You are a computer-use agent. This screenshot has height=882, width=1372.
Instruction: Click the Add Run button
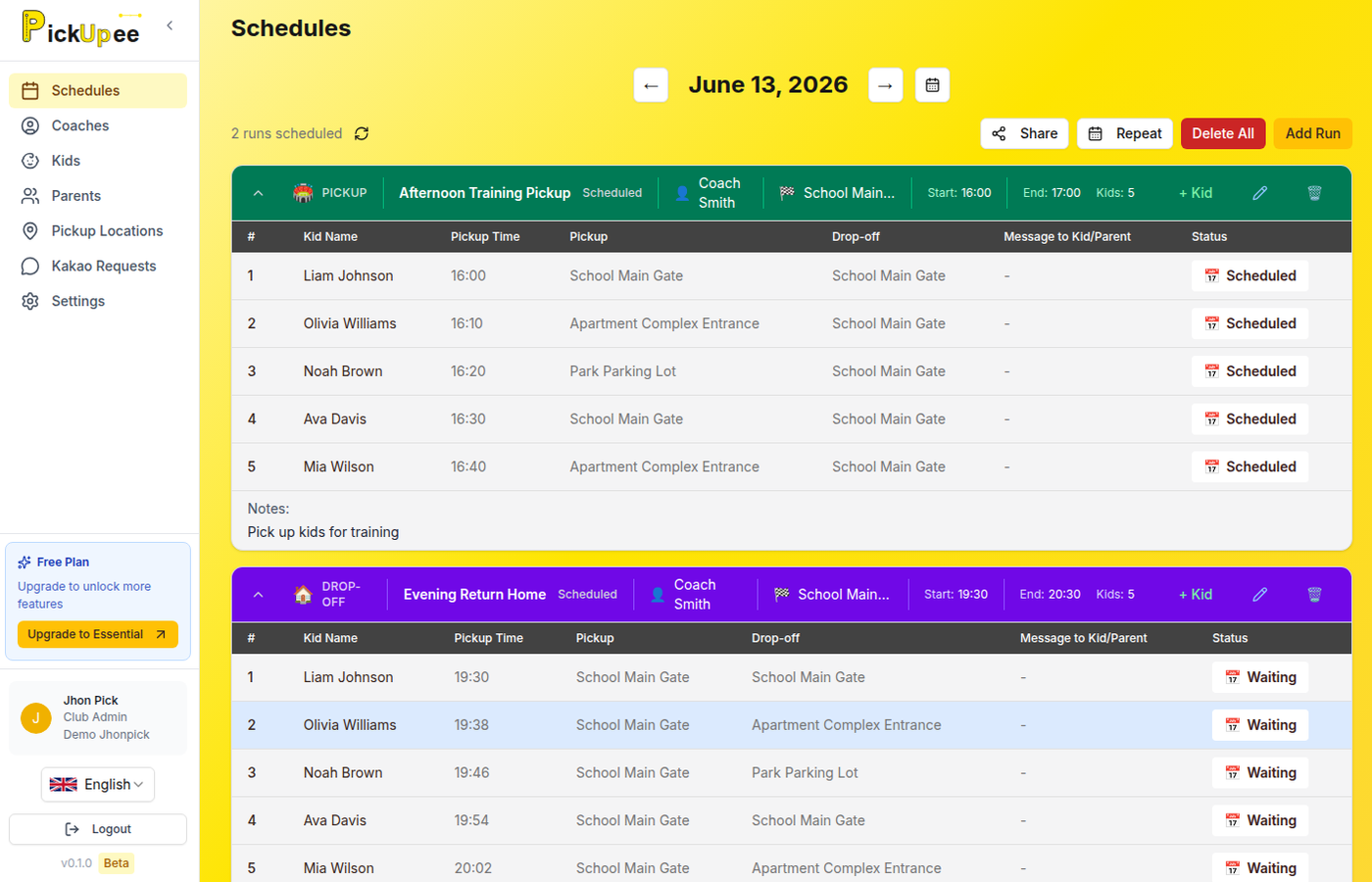point(1312,133)
